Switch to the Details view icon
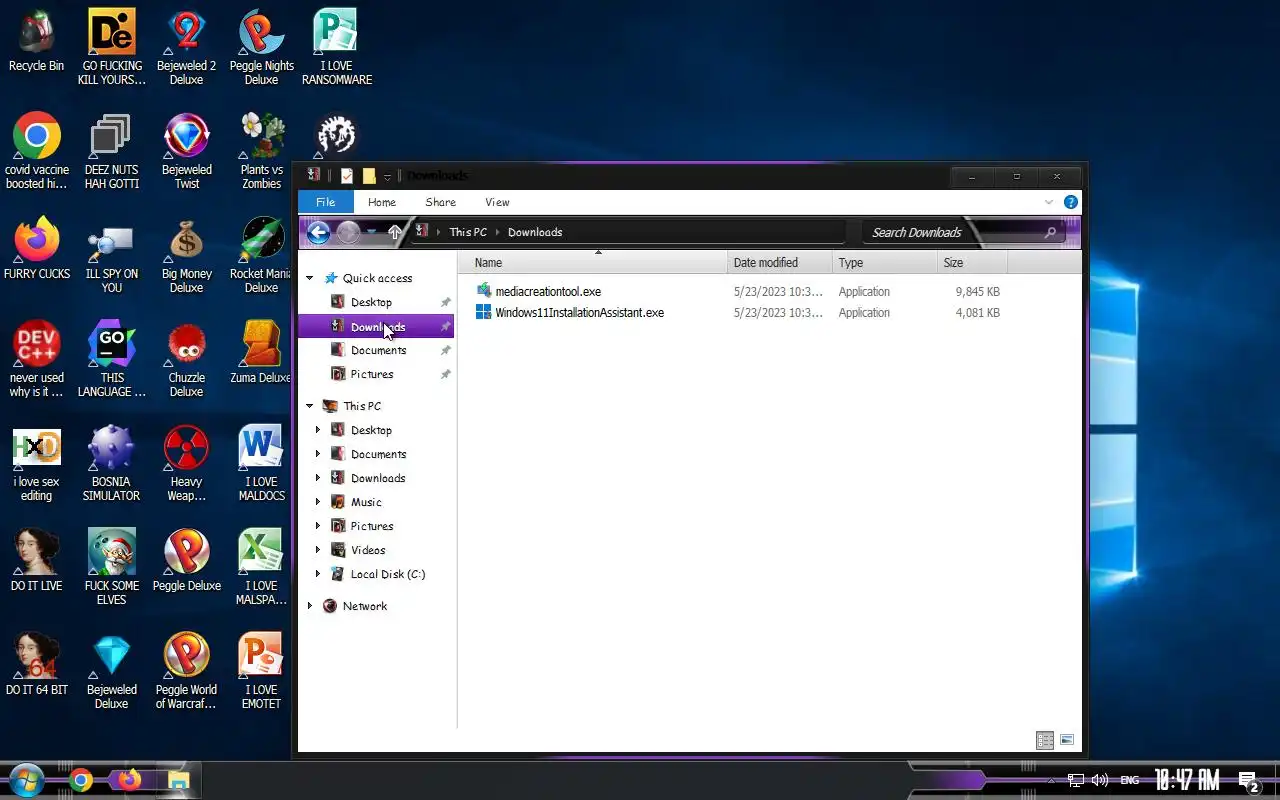The height and width of the screenshot is (800, 1280). [1045, 741]
